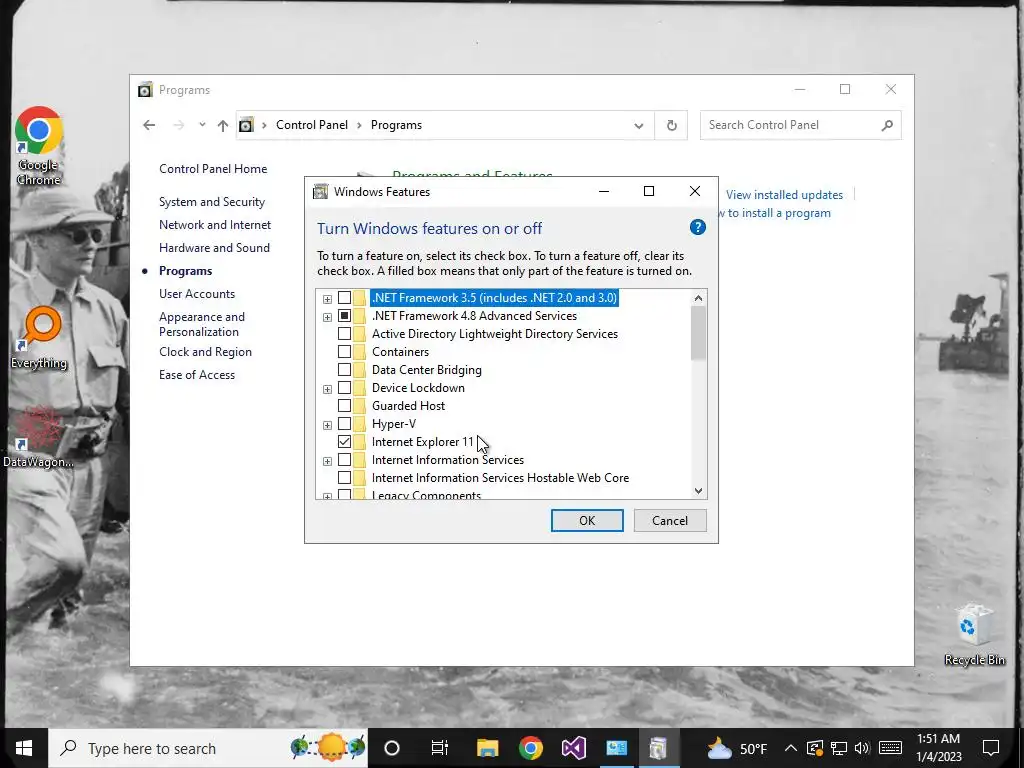This screenshot has width=1024, height=768.
Task: Click the Windows Start button
Action: click(x=24, y=748)
